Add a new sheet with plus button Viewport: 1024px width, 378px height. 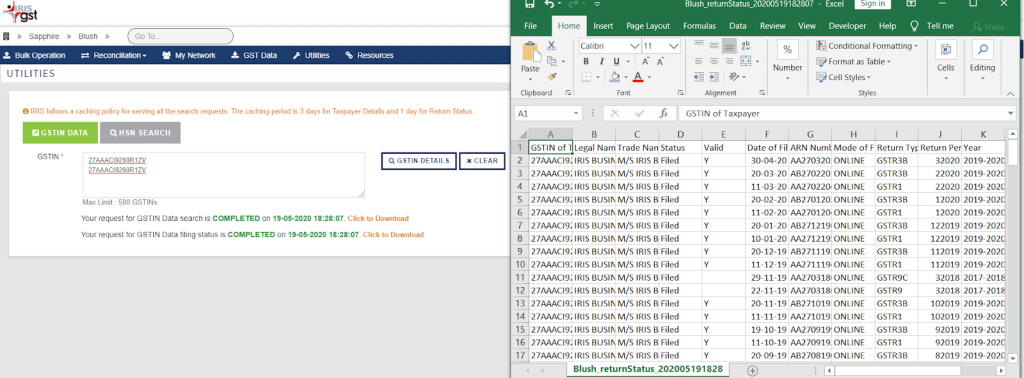point(752,370)
